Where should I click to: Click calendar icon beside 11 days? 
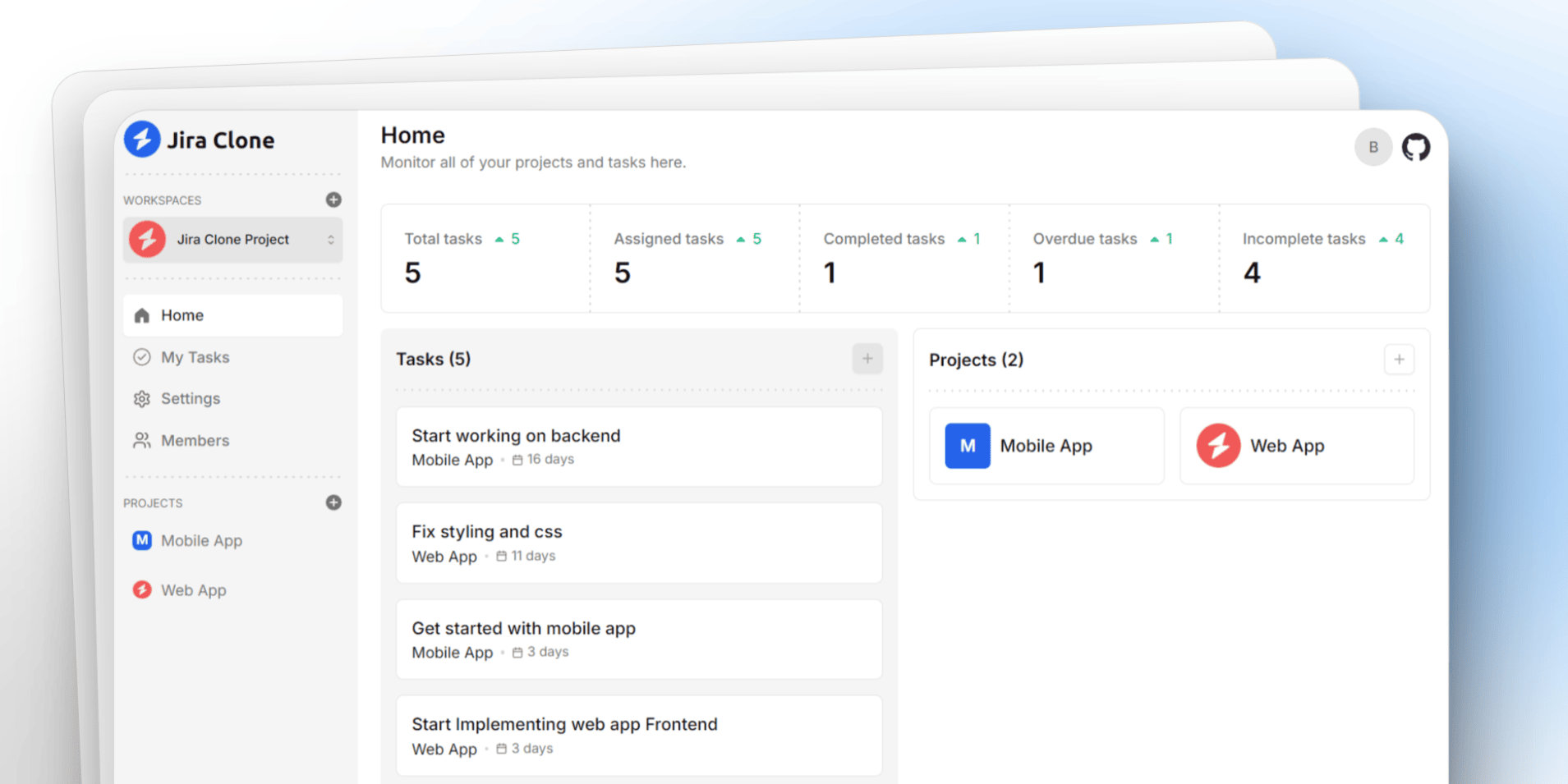coord(502,556)
